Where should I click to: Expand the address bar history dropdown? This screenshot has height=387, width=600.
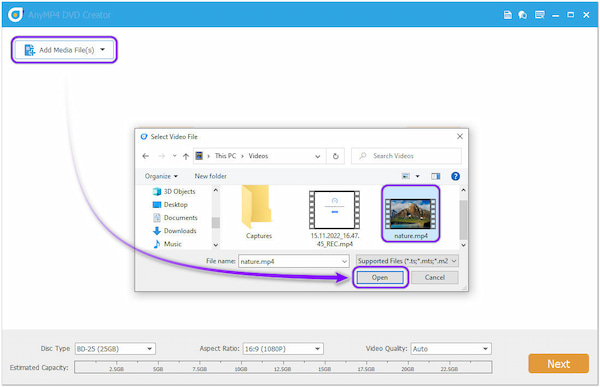coord(318,156)
